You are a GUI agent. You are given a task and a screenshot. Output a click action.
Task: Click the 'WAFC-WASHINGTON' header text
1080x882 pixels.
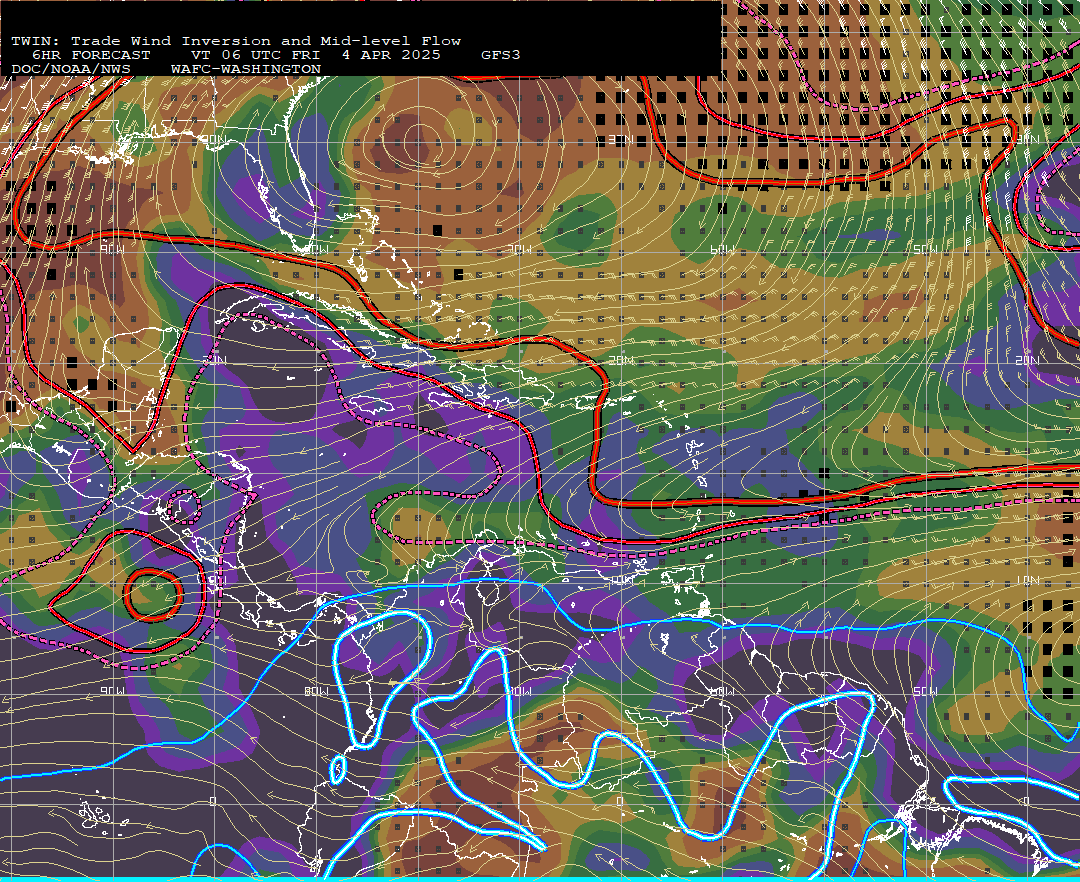[x=246, y=70]
